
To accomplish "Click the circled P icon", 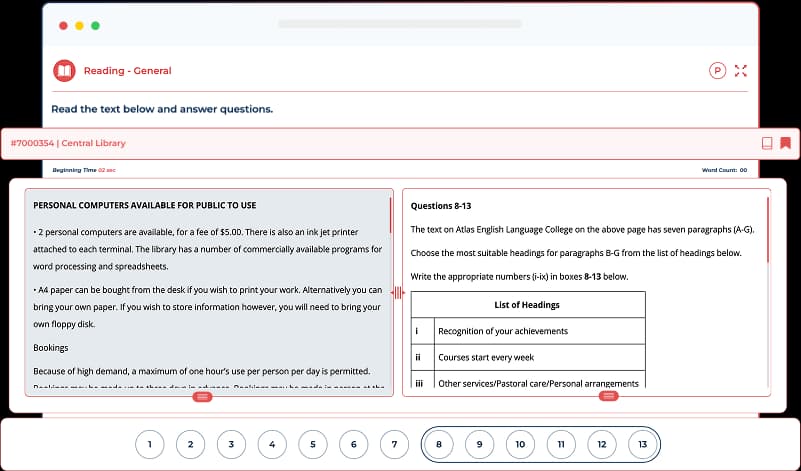I will point(717,71).
